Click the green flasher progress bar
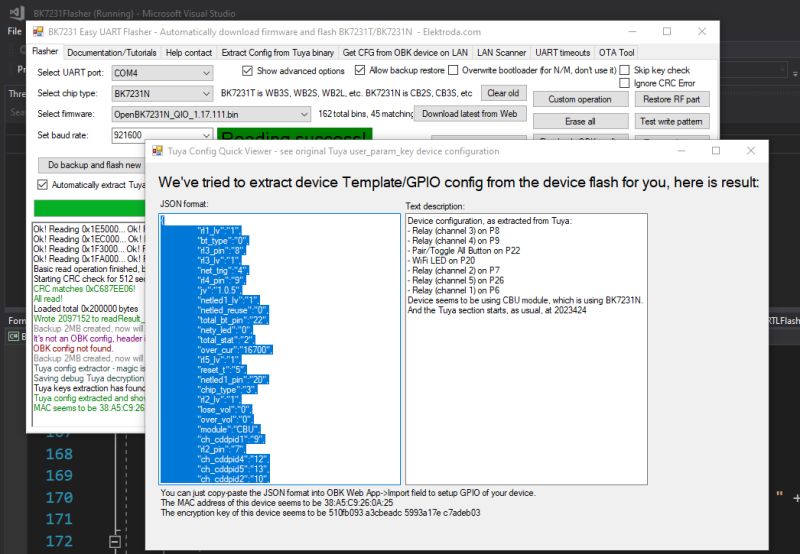800x554 pixels. tap(89, 208)
